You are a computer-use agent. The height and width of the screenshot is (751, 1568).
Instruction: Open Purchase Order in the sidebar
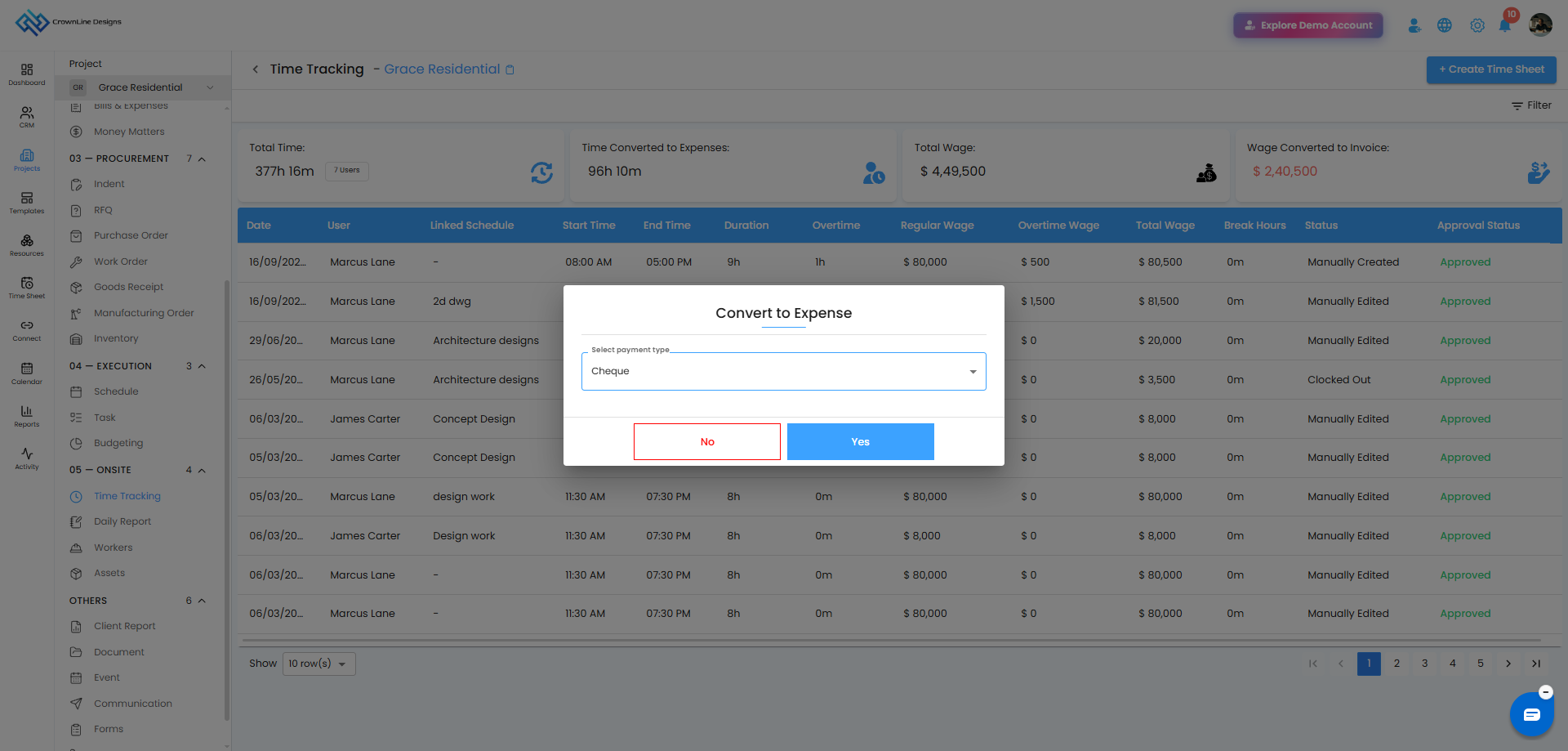[131, 235]
